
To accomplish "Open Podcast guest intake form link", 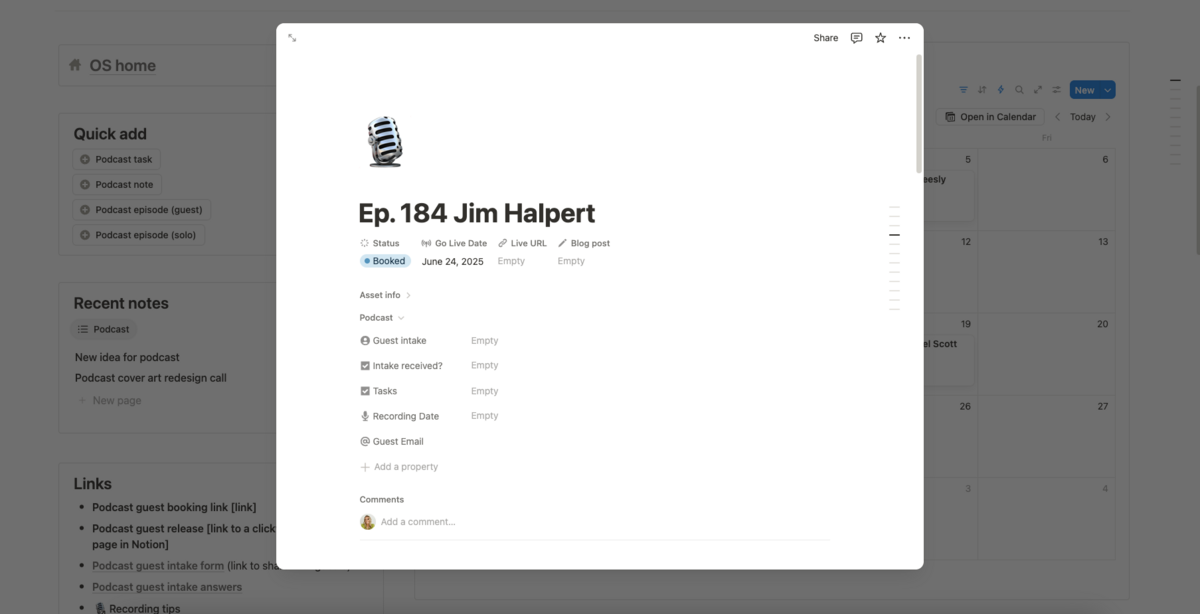I will tap(158, 566).
